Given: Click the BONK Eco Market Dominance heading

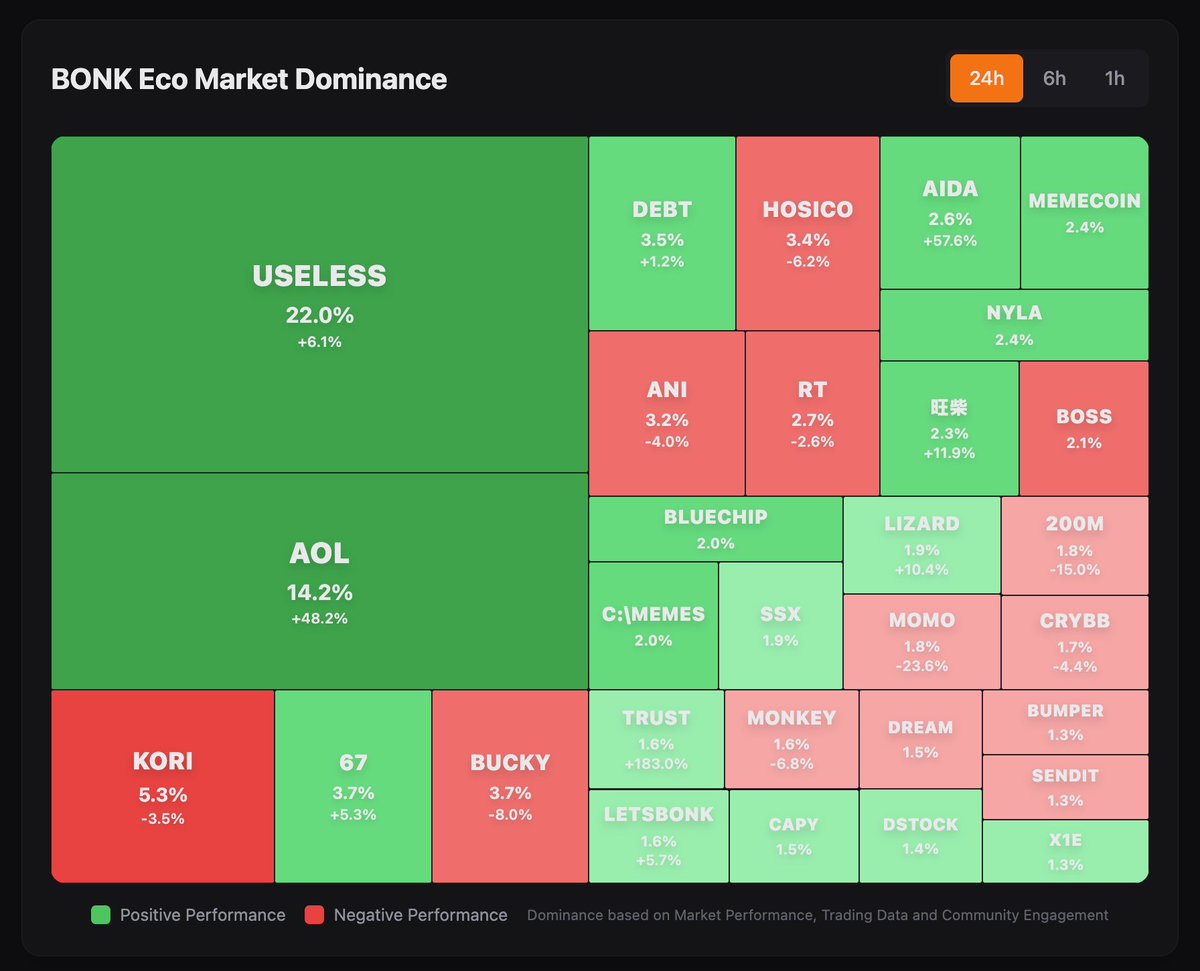Looking at the screenshot, I should pyautogui.click(x=249, y=79).
